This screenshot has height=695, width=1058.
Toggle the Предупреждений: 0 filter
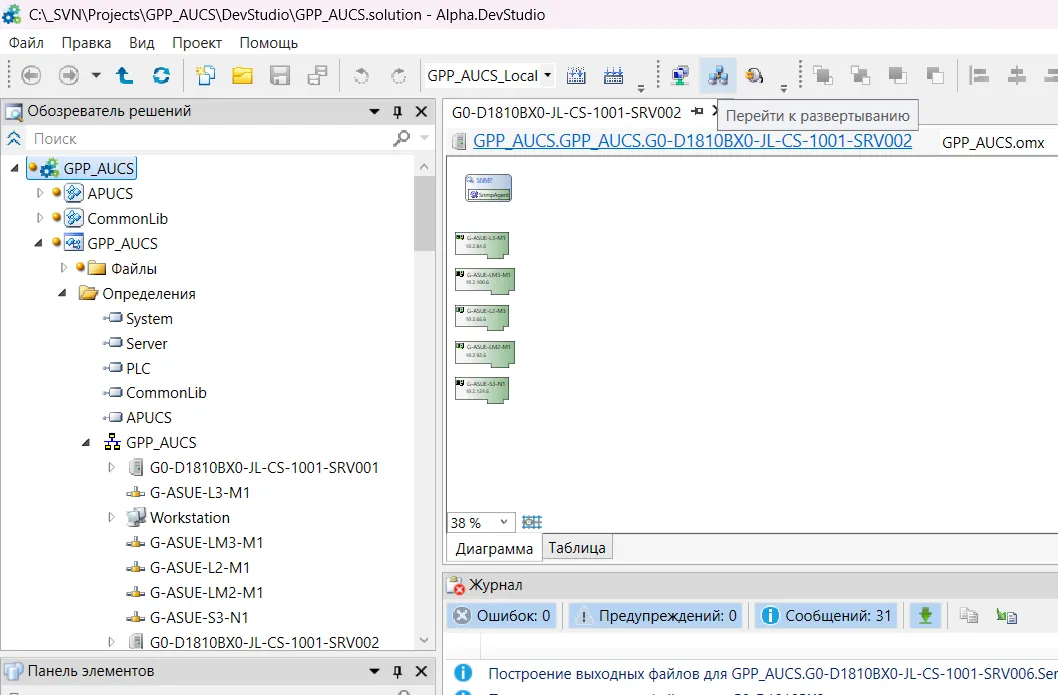655,615
